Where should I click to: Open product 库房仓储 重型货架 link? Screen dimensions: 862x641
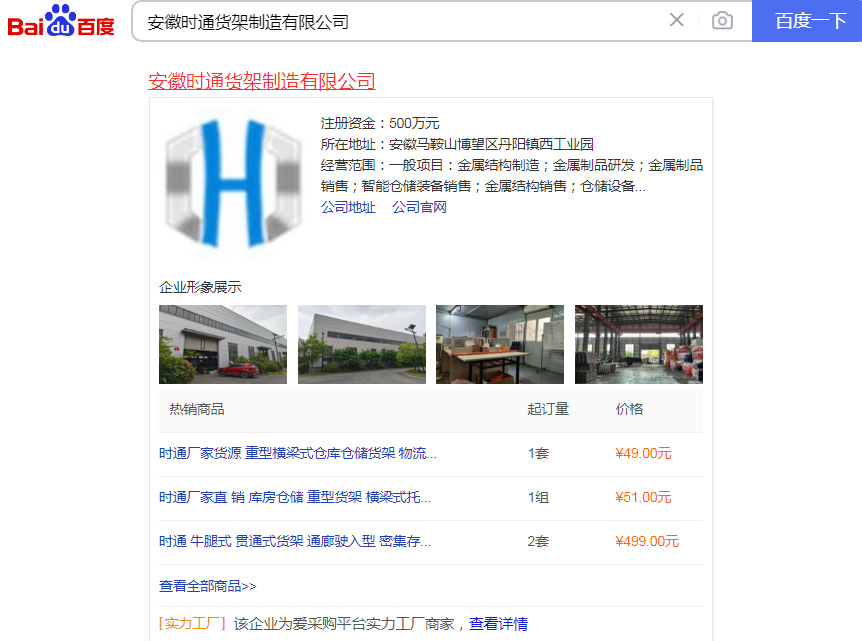pos(295,498)
